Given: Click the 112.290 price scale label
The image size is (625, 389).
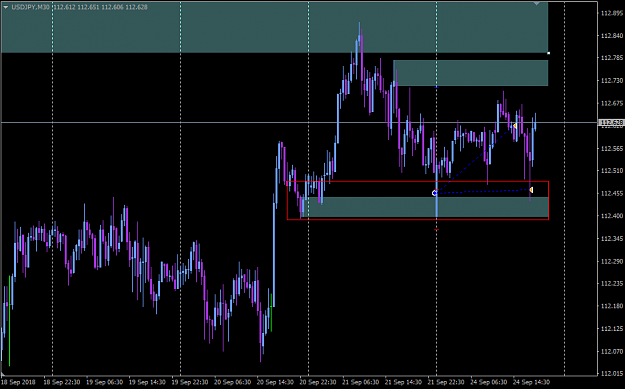Looking at the screenshot, I should (x=611, y=261).
